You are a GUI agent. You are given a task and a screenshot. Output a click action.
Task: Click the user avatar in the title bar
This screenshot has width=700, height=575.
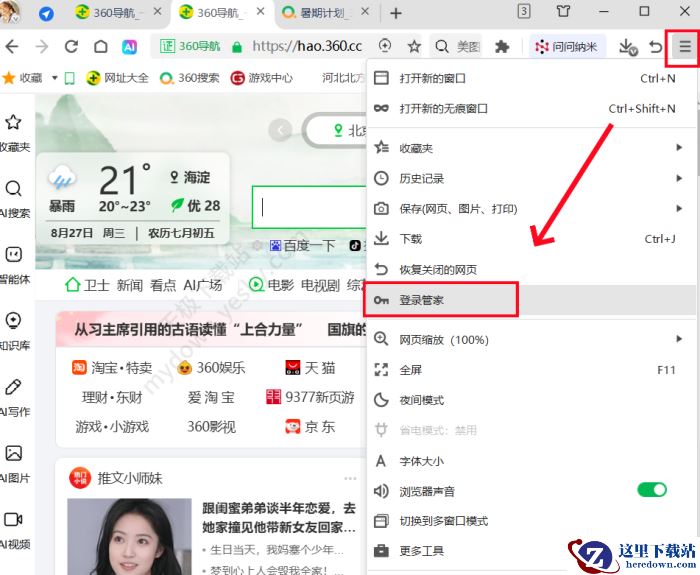pyautogui.click(x=10, y=12)
